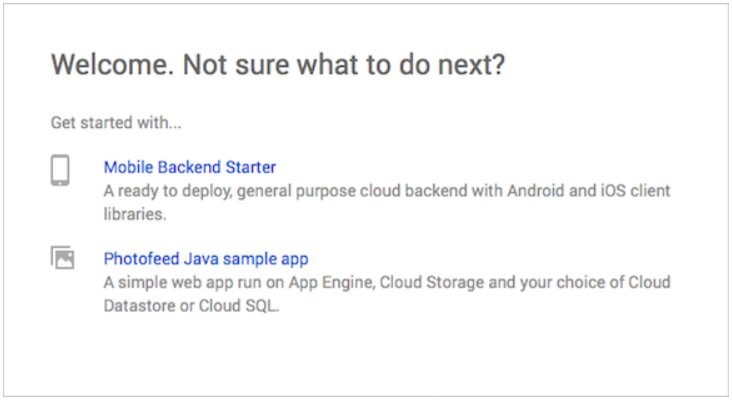Select the icon beside Photofeed Java sample app
Viewport: 732px width, 400px height.
(62, 258)
